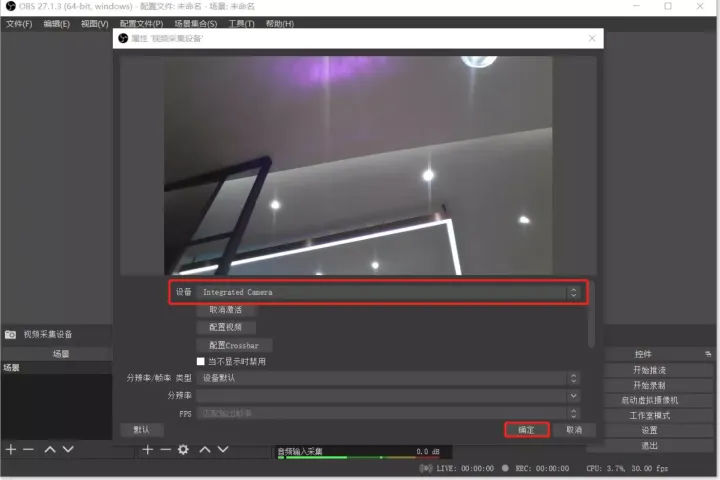Click 开始推流 to start streaming
This screenshot has width=720, height=480.
click(649, 370)
